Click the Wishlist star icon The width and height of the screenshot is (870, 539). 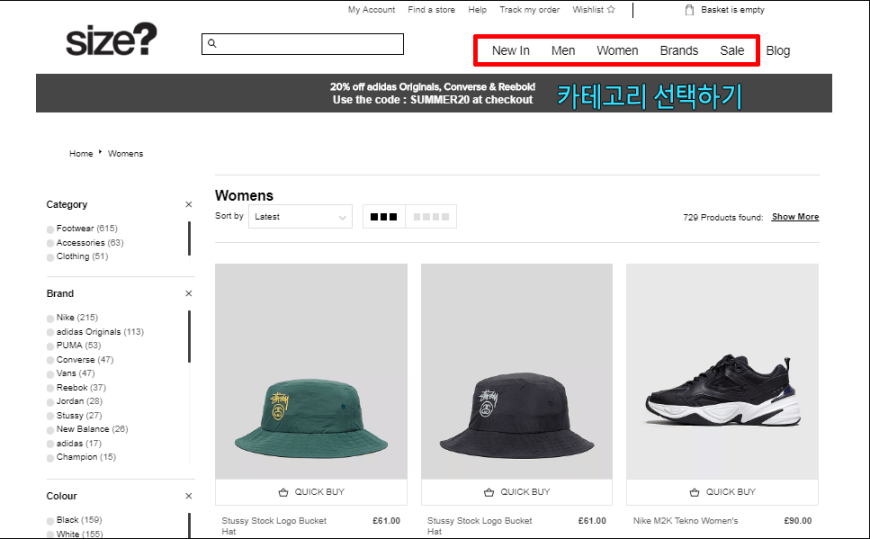pos(611,9)
